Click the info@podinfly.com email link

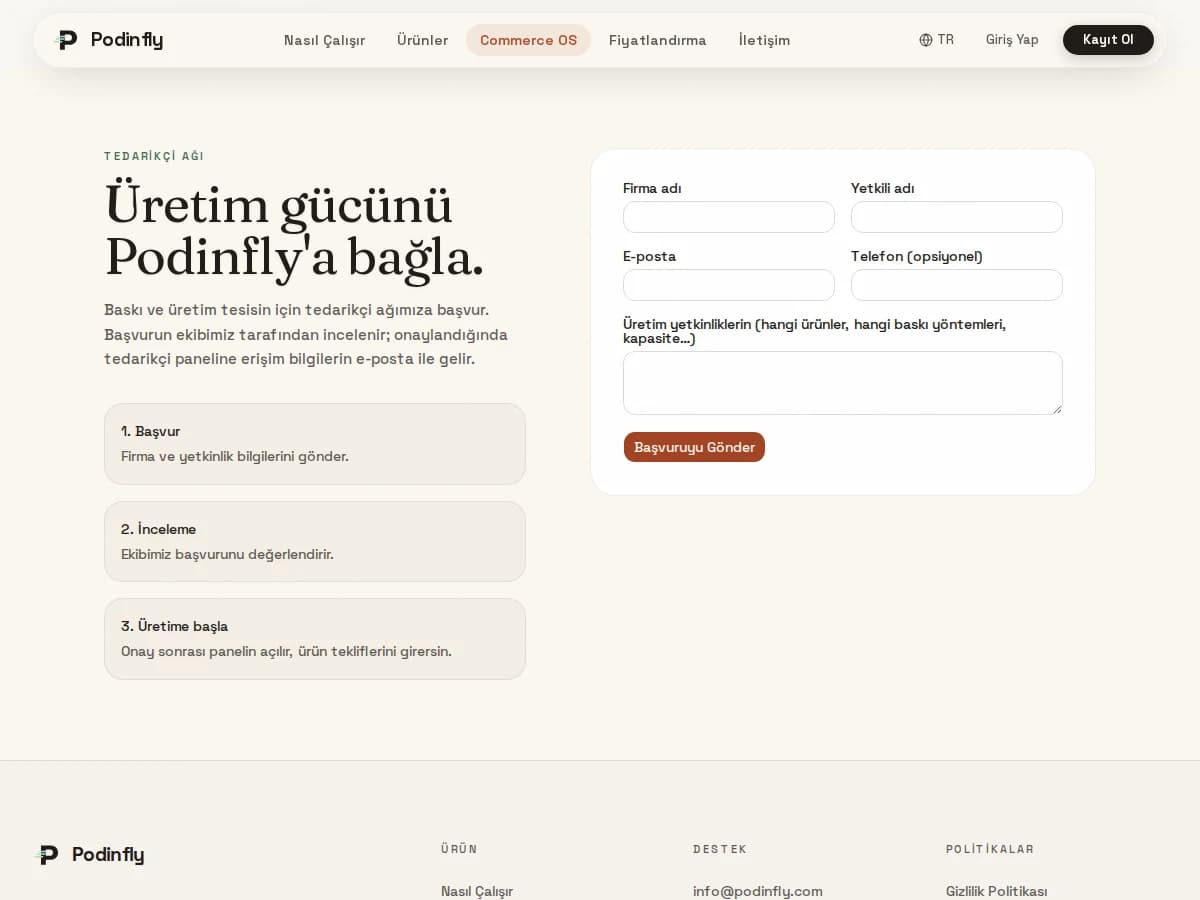point(758,891)
